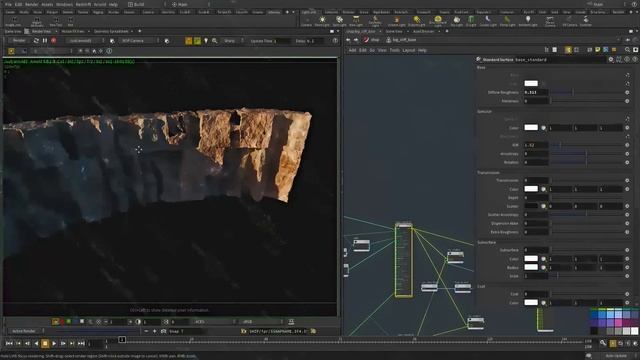Jump to the first frame in playbar
This screenshot has width=640, height=360.
[9, 344]
